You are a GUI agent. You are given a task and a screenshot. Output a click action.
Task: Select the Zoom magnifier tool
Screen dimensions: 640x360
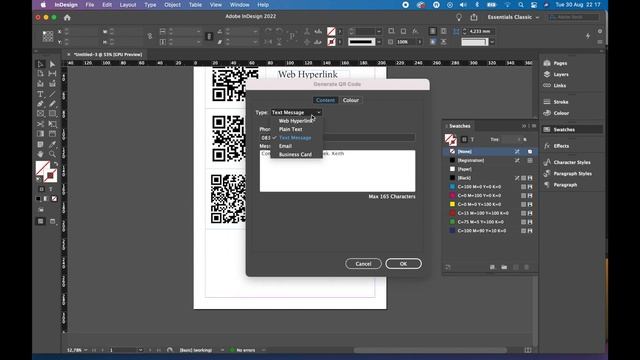tap(52, 154)
